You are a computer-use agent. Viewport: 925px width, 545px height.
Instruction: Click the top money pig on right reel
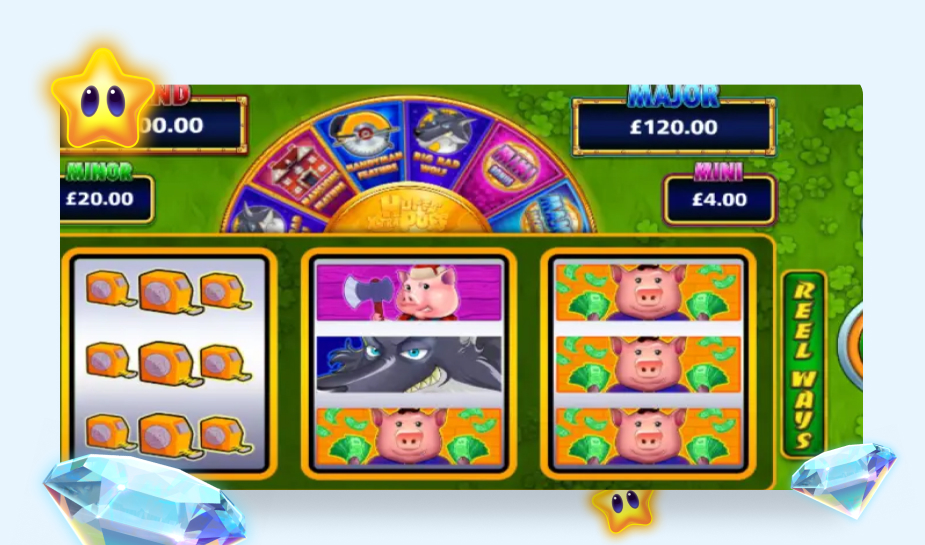click(648, 292)
